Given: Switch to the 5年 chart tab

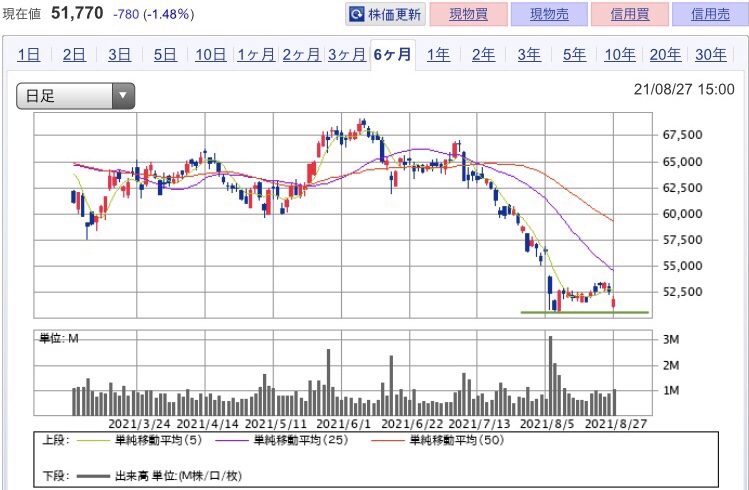Looking at the screenshot, I should [574, 55].
